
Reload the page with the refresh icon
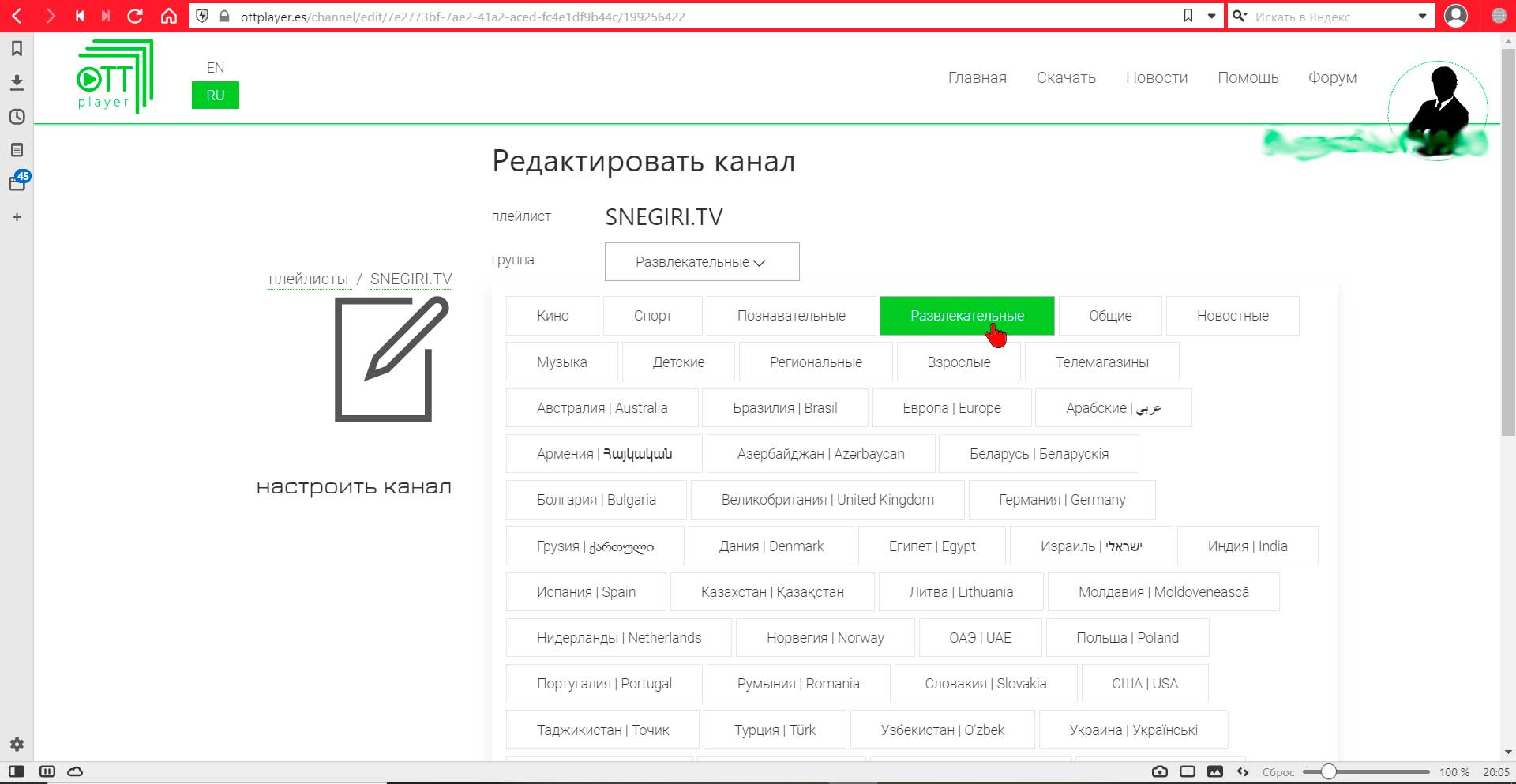[x=135, y=16]
